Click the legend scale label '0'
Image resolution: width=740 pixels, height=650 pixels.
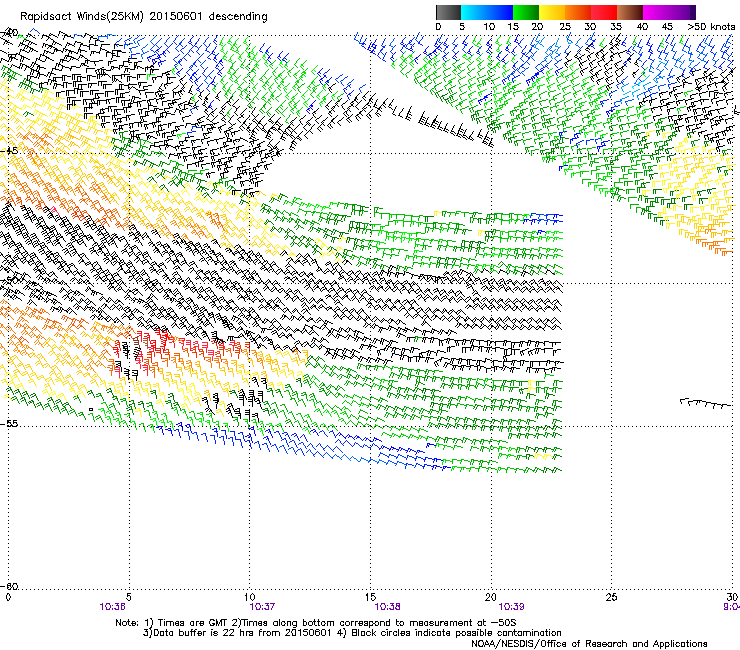click(438, 27)
